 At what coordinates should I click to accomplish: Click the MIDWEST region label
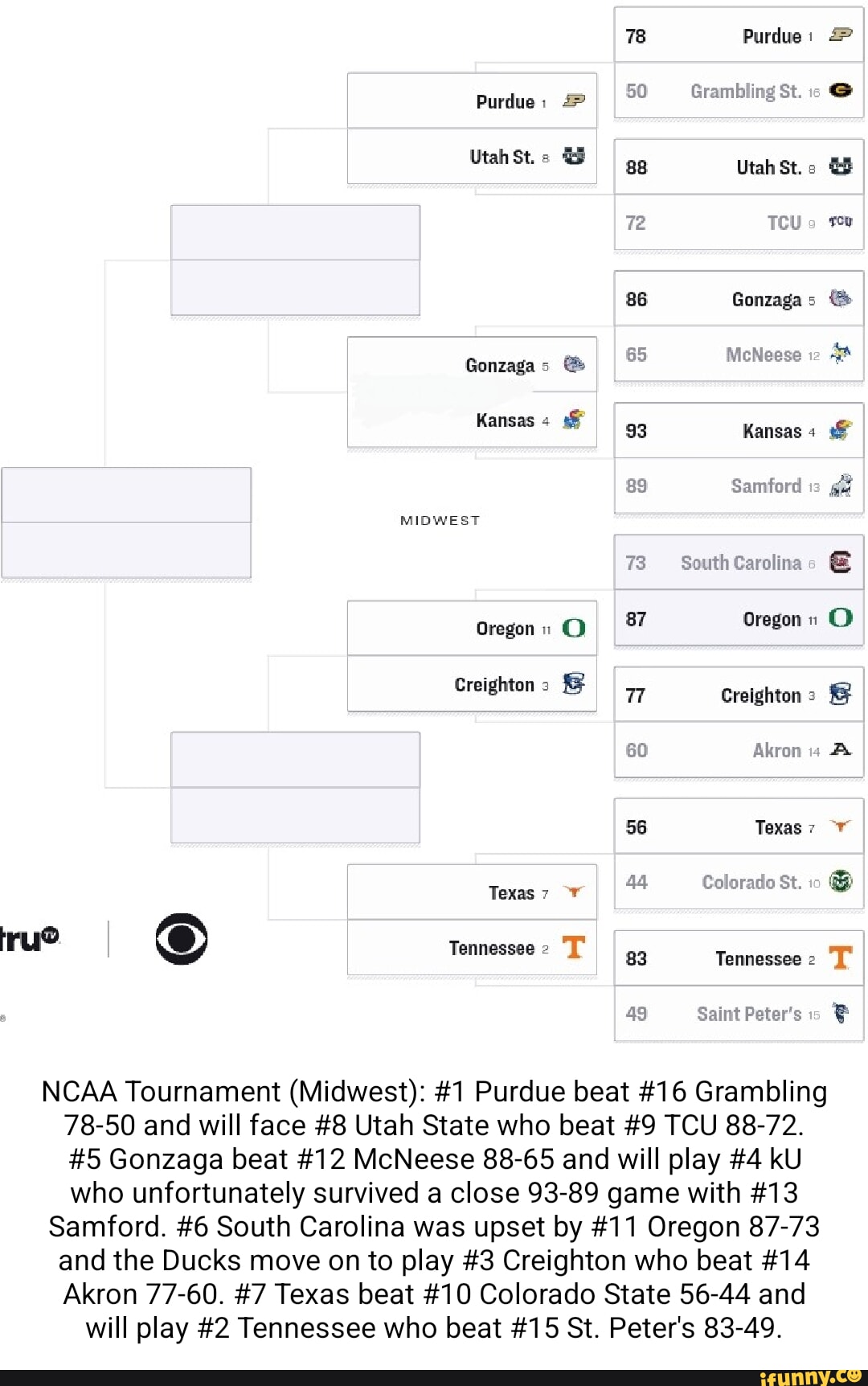tap(440, 520)
